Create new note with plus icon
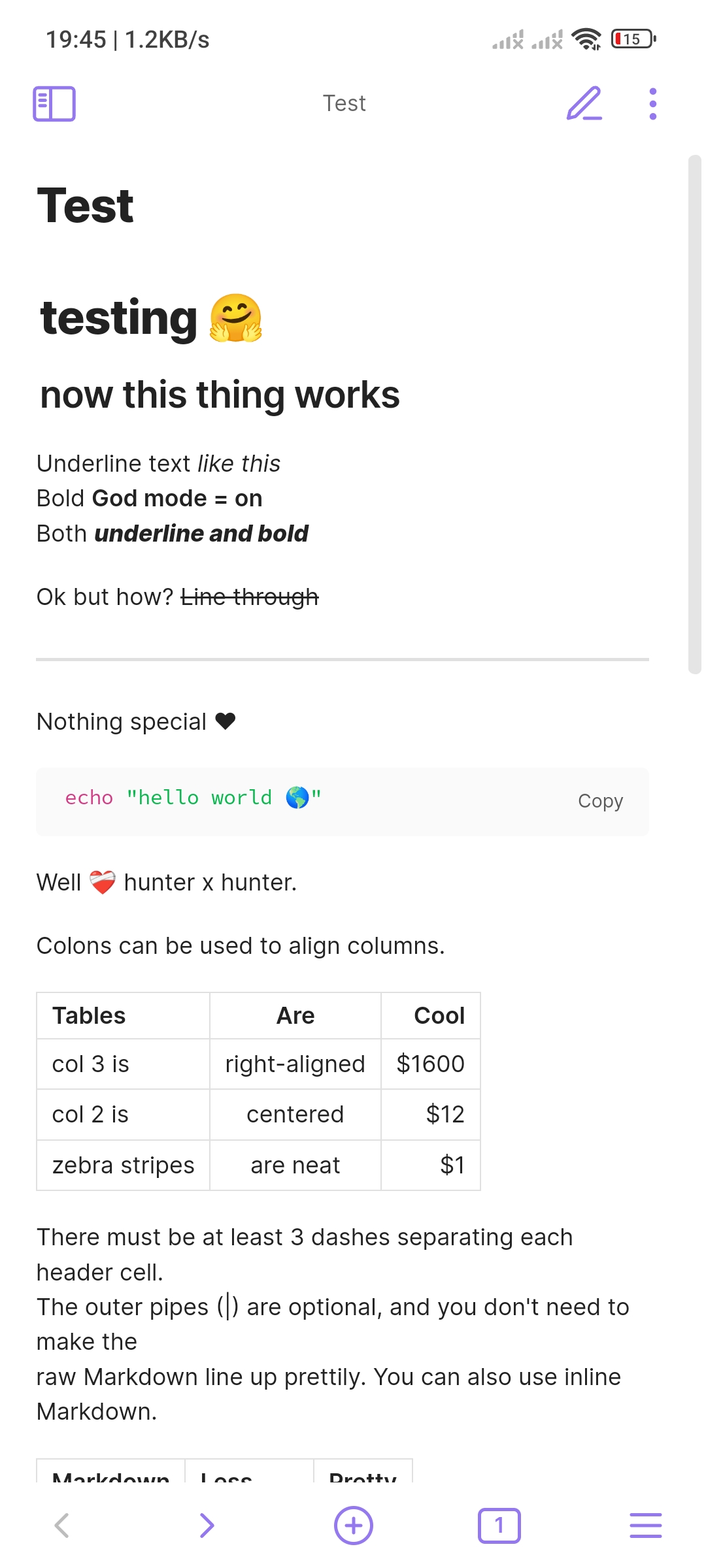Screen dimensions: 706x1568 click(353, 1526)
